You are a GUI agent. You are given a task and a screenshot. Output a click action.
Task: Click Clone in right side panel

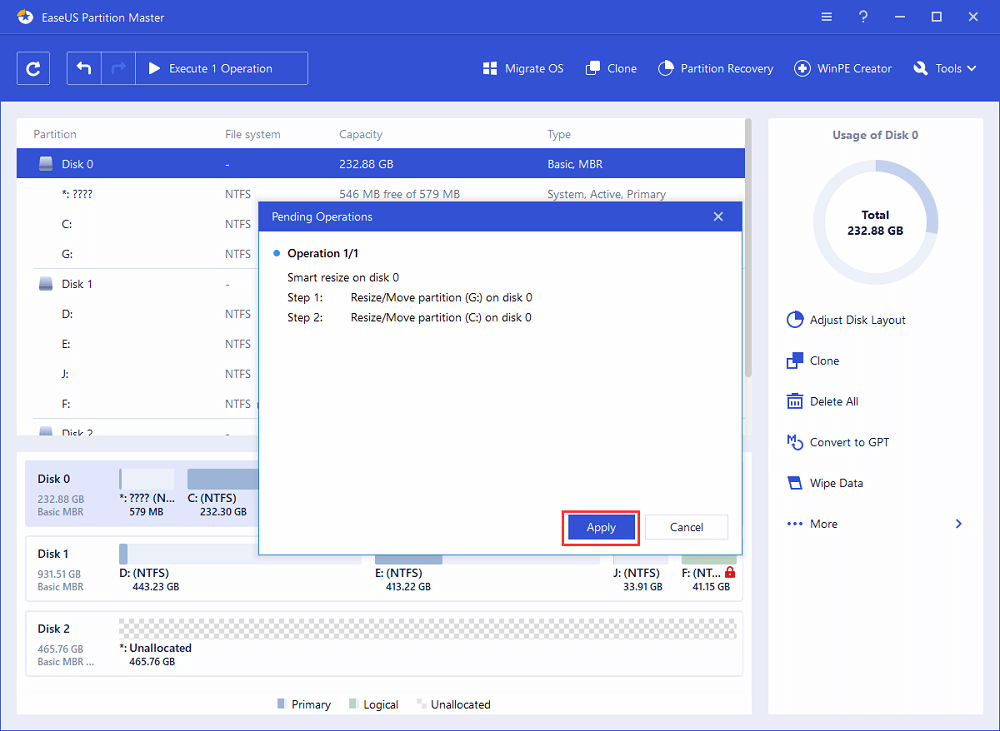[813, 360]
